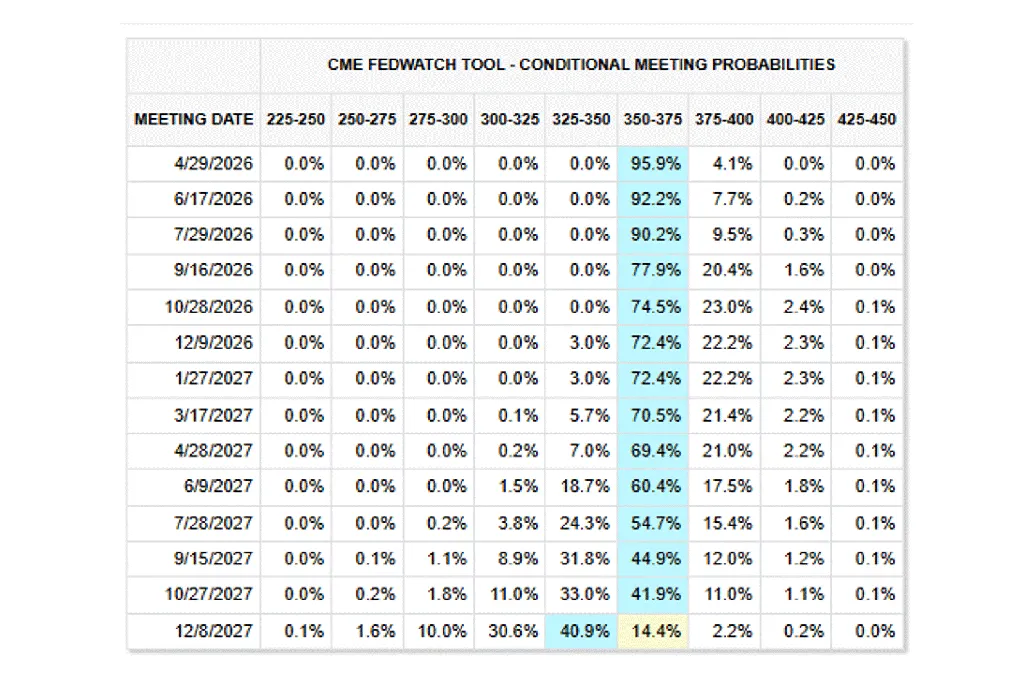This screenshot has height=679, width=1024.
Task: Click the 4.1% cell for 4/29/2026
Action: [725, 164]
